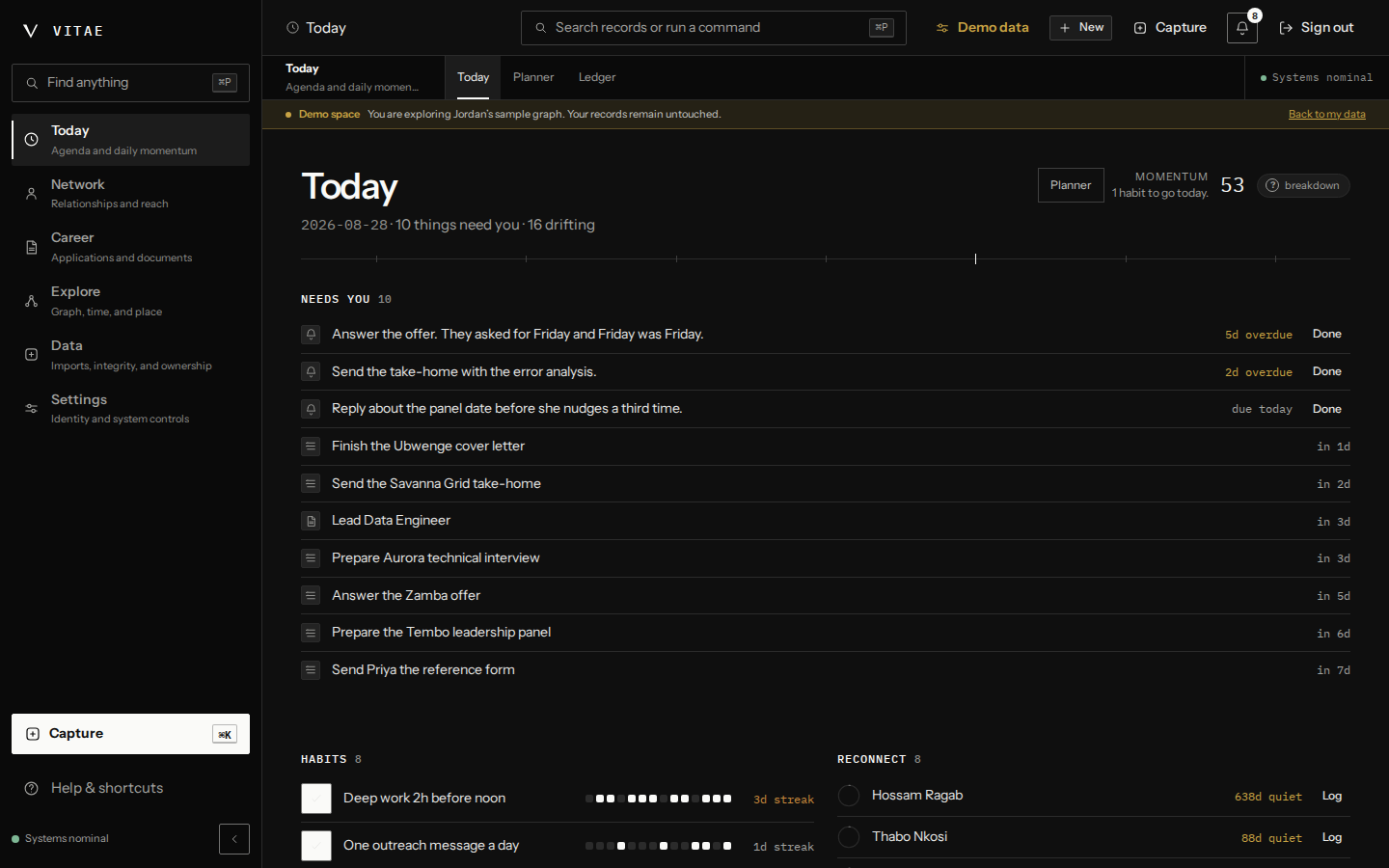
Task: Open Settings in the sidebar
Action: [x=130, y=409]
